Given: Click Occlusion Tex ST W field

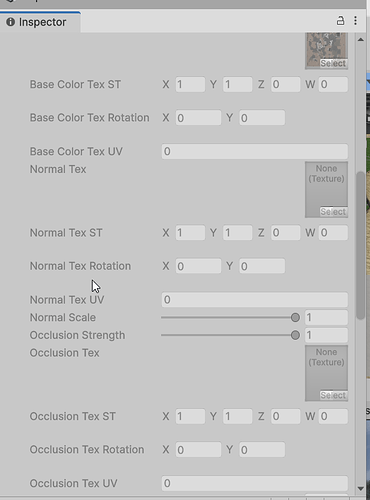Looking at the screenshot, I should [x=333, y=416].
